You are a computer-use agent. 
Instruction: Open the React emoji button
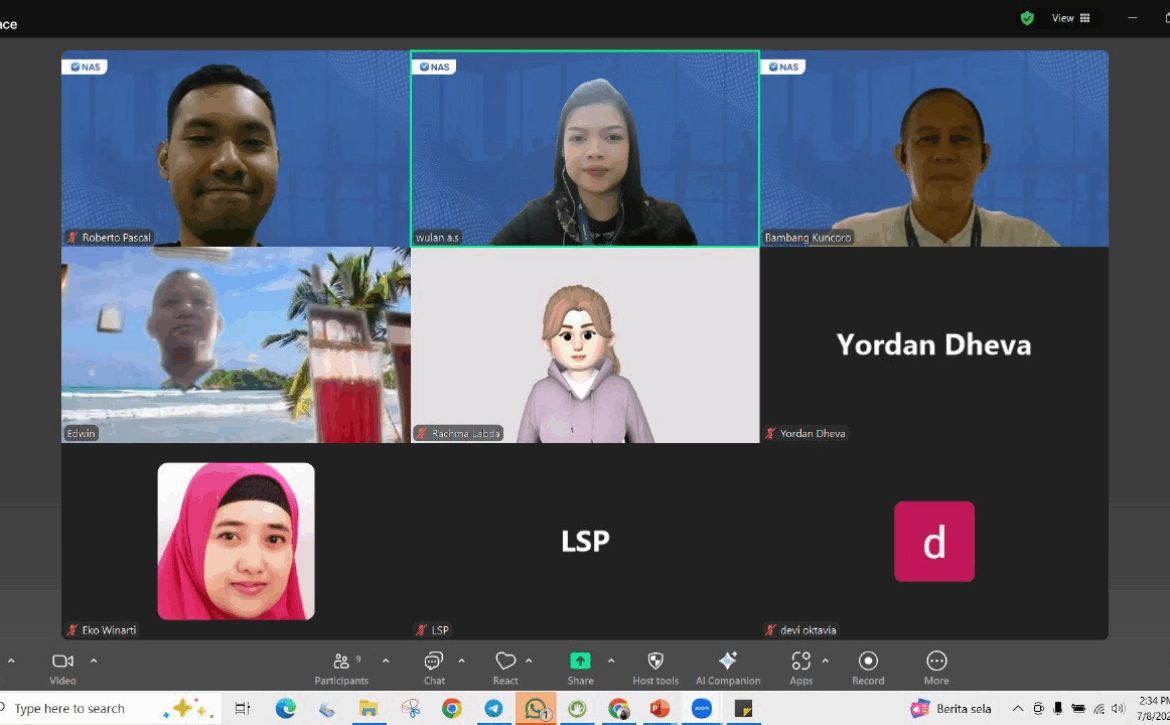click(x=506, y=667)
